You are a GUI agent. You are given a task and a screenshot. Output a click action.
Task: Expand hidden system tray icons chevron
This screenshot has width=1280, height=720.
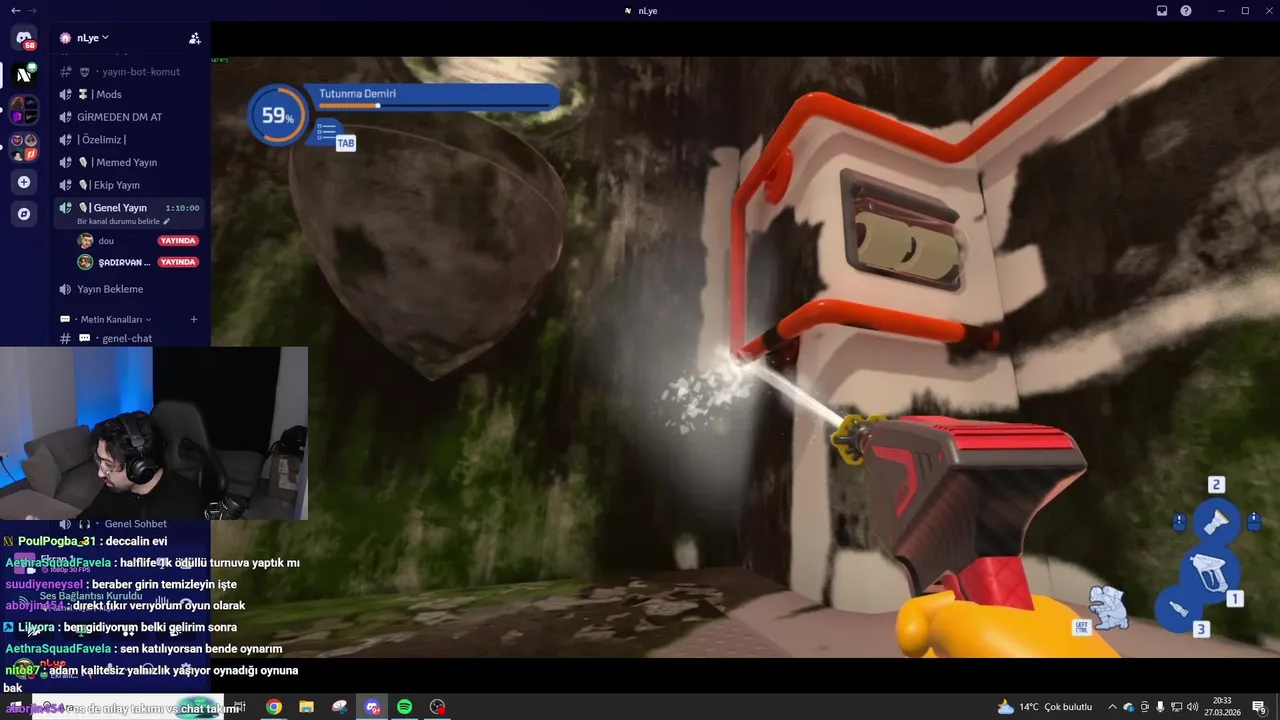(1112, 707)
